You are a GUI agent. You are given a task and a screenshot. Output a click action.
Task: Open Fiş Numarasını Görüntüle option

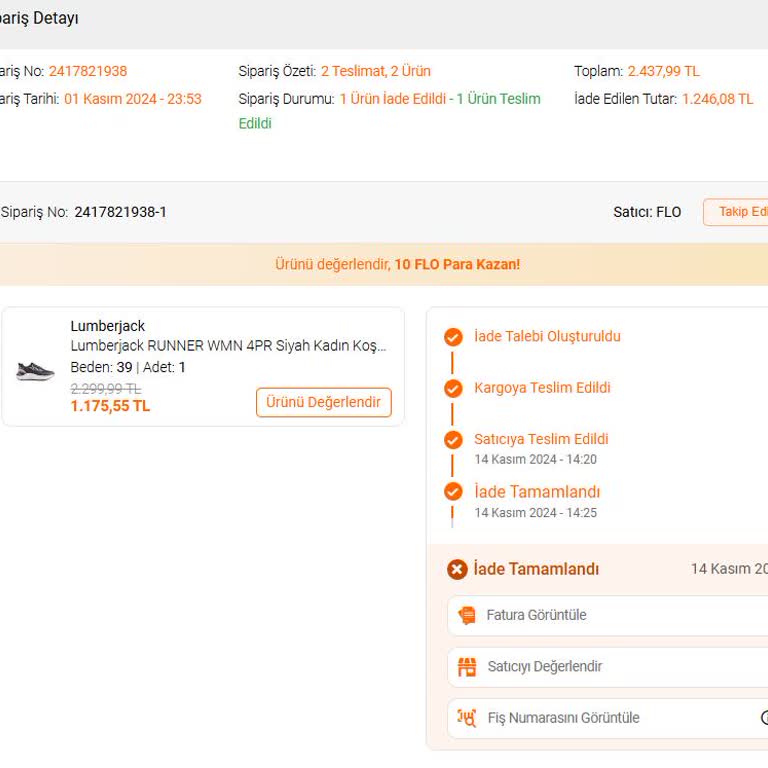click(x=607, y=718)
